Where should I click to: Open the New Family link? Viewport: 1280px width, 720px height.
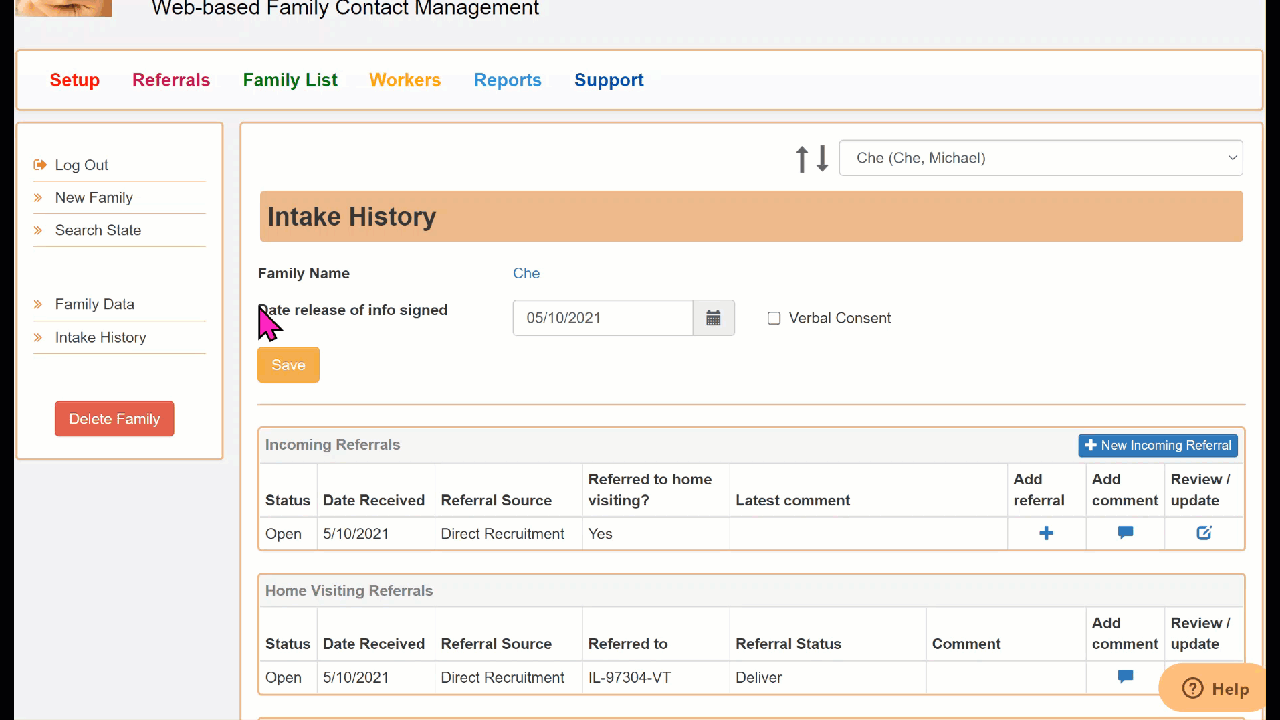(94, 198)
